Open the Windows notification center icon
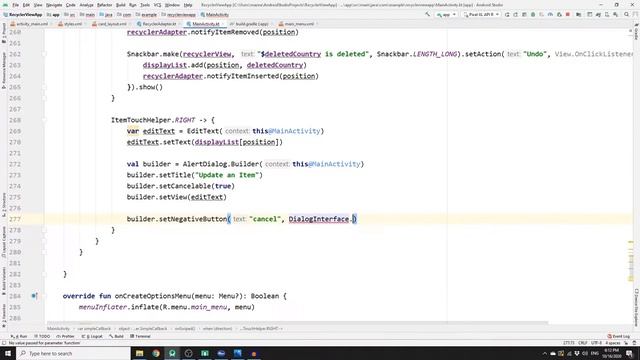640x360 pixels. [x=629, y=353]
